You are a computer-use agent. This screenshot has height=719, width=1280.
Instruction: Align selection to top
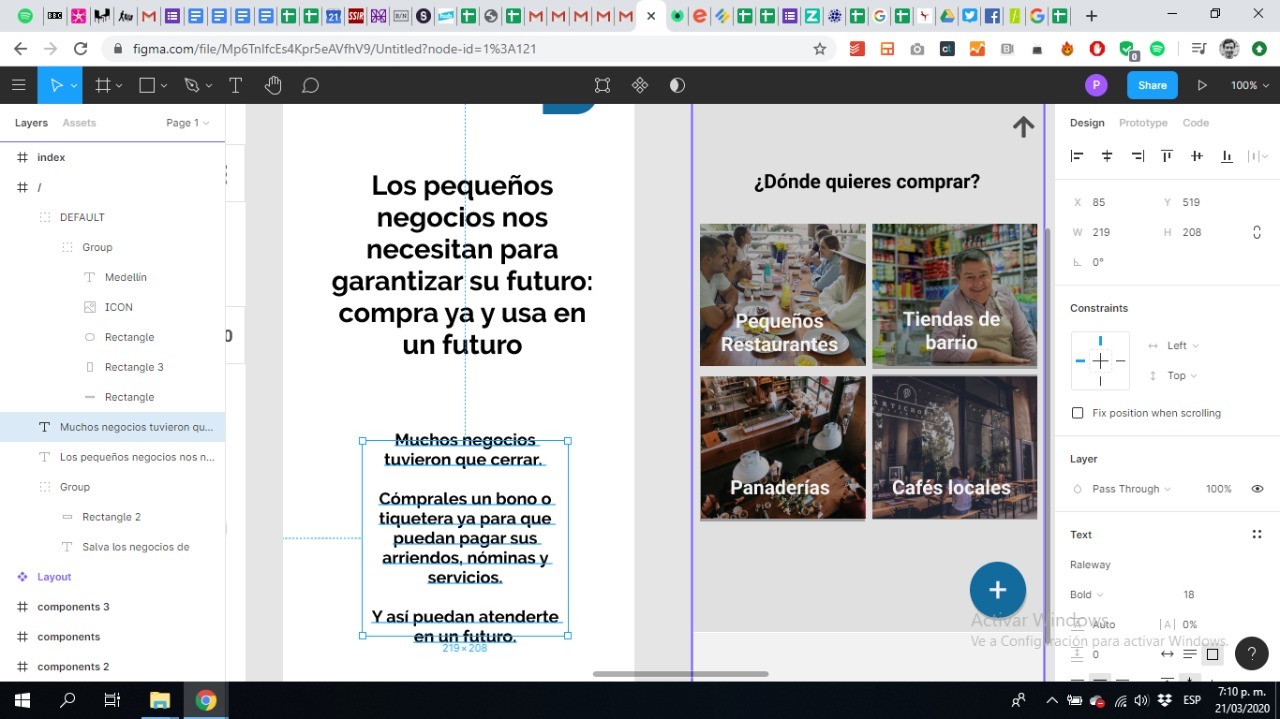click(1167, 156)
